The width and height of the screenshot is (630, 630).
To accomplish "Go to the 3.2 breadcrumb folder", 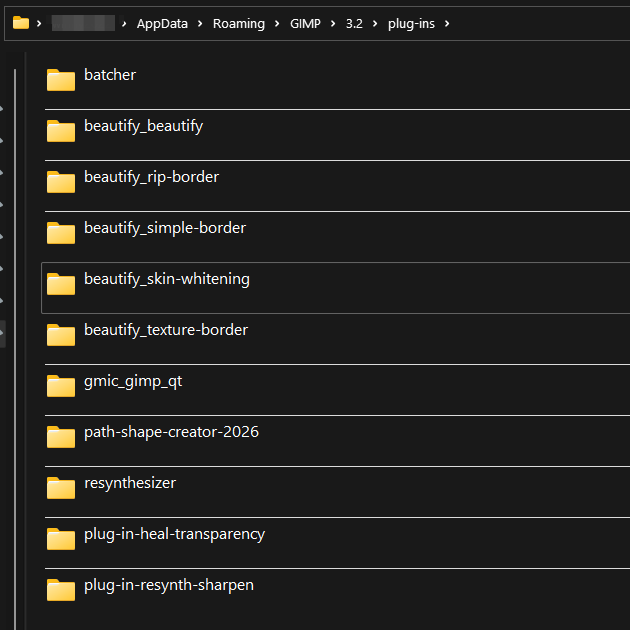I will click(354, 24).
